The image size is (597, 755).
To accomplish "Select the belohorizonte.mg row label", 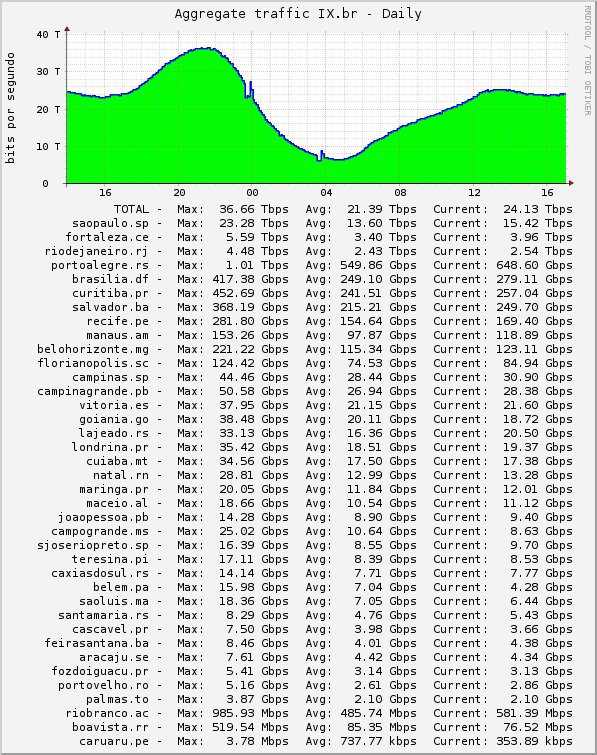I will coord(93,349).
